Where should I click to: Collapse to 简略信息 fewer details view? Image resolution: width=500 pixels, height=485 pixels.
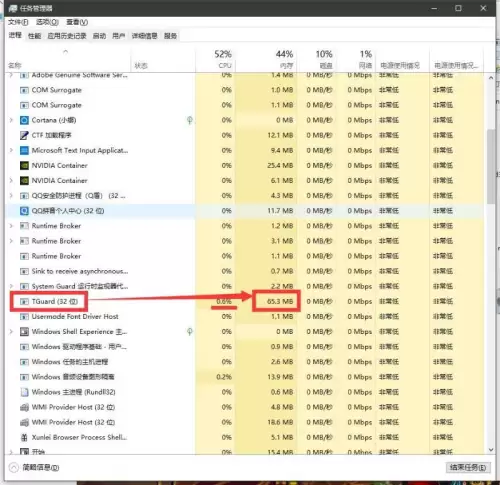pyautogui.click(x=34, y=468)
